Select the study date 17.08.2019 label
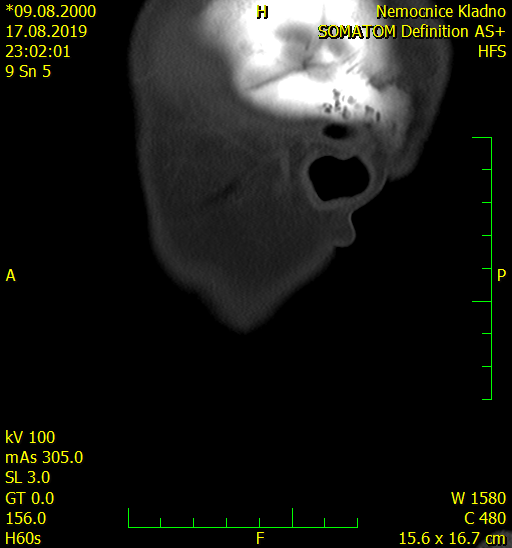This screenshot has width=512, height=548. pyautogui.click(x=46, y=31)
